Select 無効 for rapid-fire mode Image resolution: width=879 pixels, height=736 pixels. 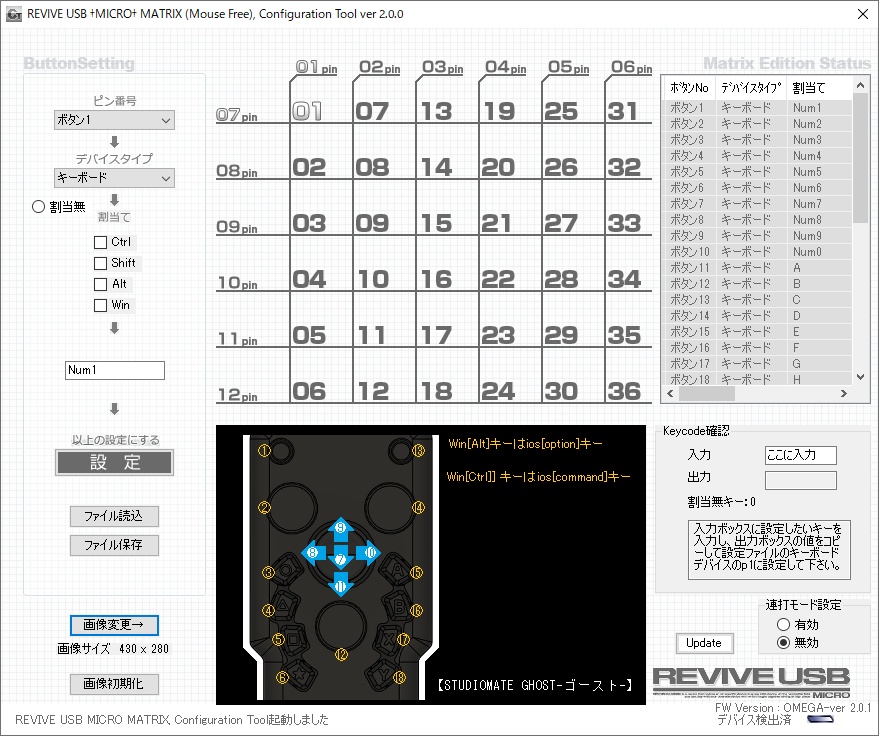783,642
